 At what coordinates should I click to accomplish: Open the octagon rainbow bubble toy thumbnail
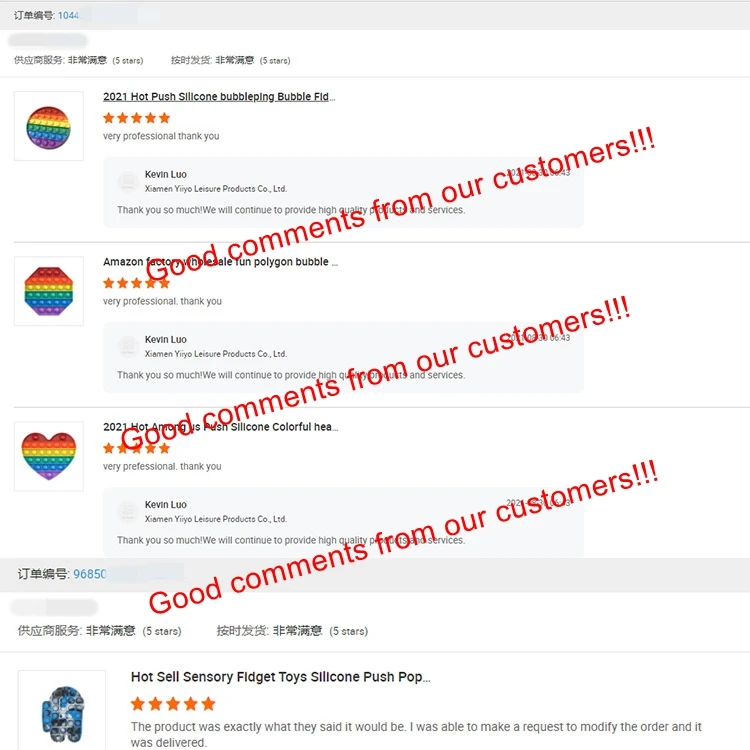tap(49, 291)
